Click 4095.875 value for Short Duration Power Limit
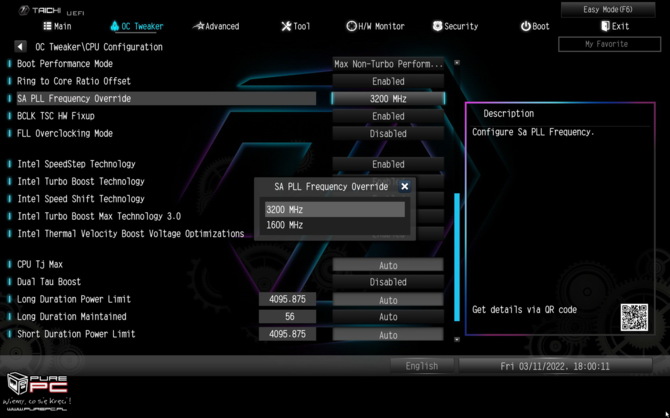The image size is (670, 418). 287,334
